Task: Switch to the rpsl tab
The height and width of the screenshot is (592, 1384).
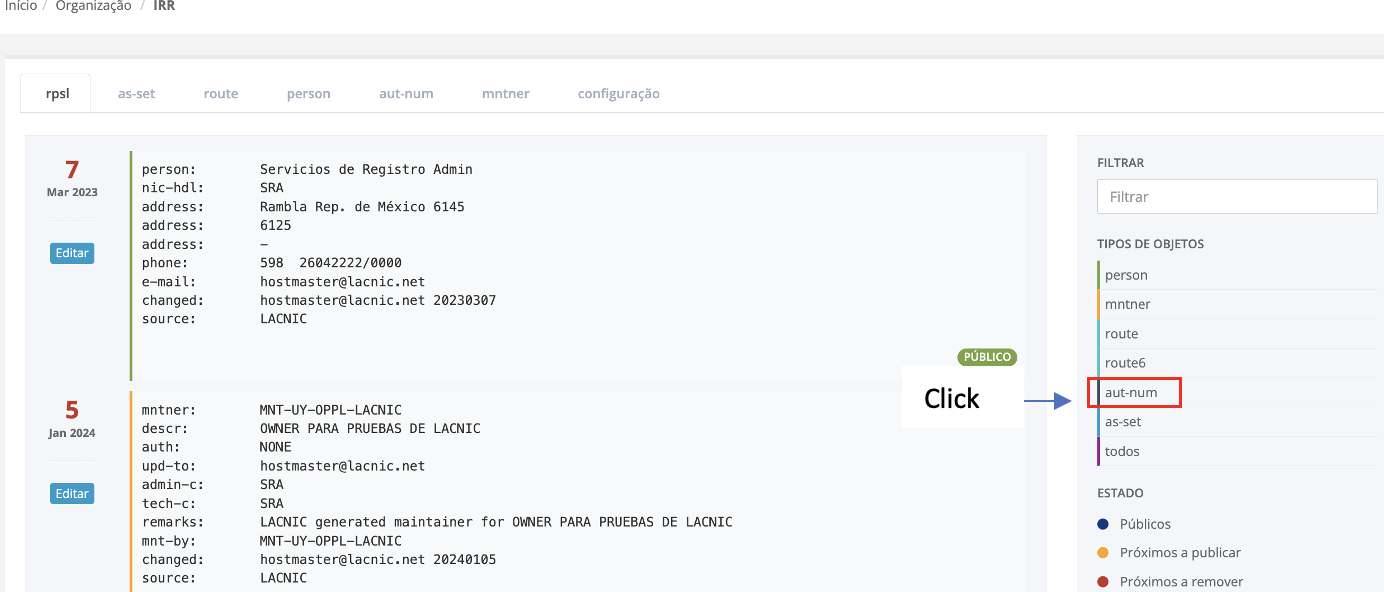Action: [56, 93]
